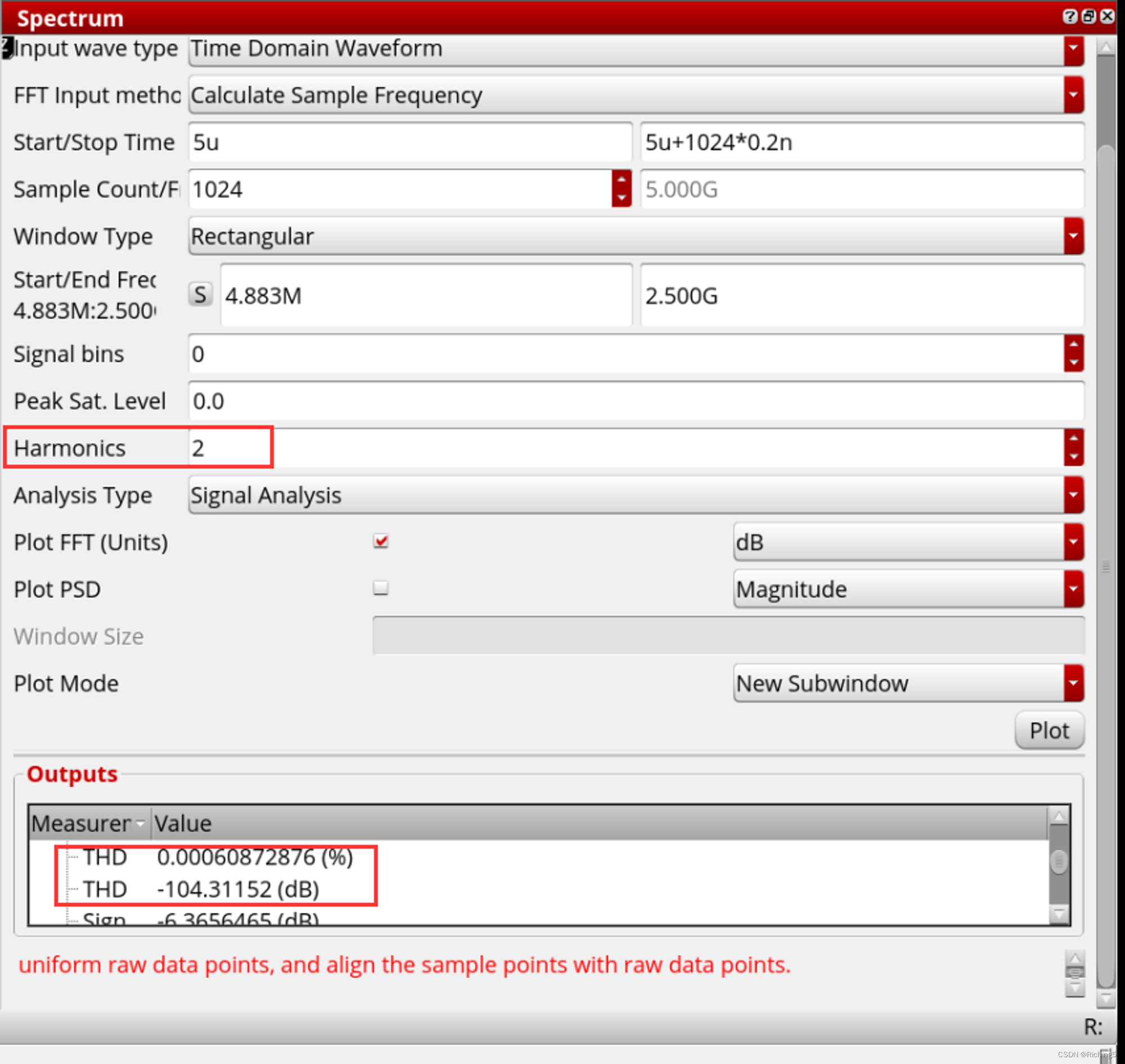1125x1064 pixels.
Task: Click the undock window icon in title bar
Action: click(x=1088, y=16)
